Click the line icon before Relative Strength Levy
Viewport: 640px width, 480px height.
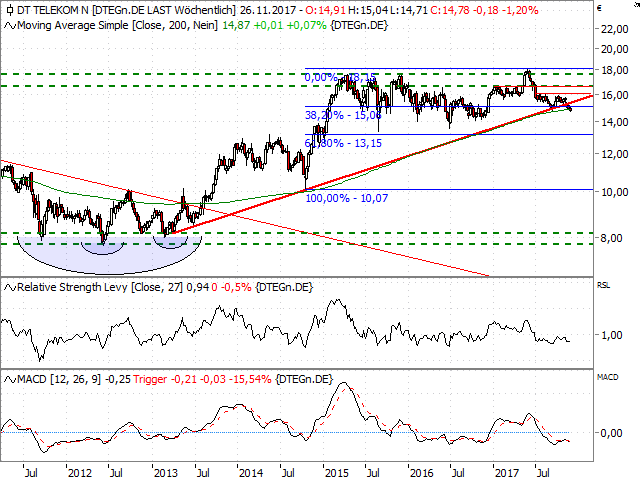click(9, 288)
